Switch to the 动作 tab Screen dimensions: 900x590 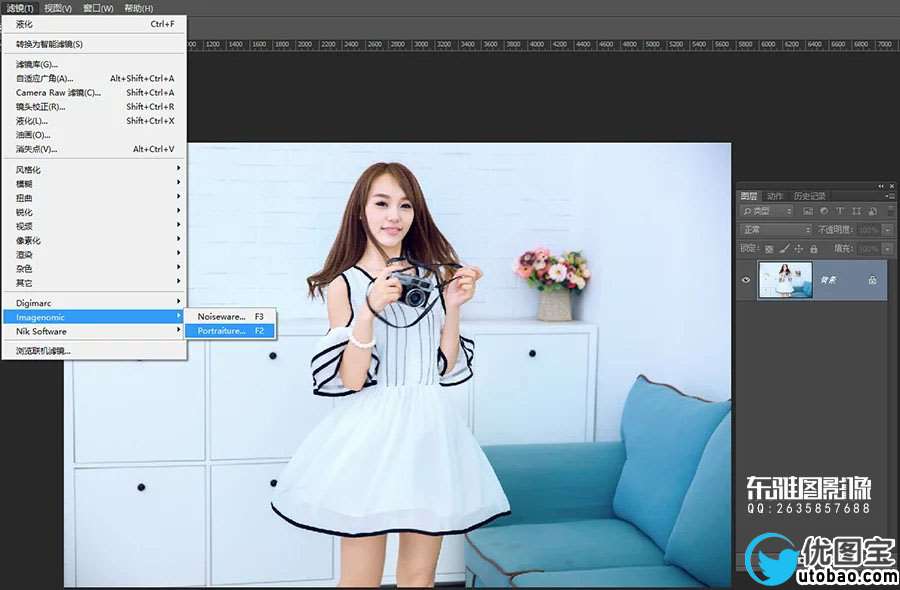pyautogui.click(x=775, y=196)
